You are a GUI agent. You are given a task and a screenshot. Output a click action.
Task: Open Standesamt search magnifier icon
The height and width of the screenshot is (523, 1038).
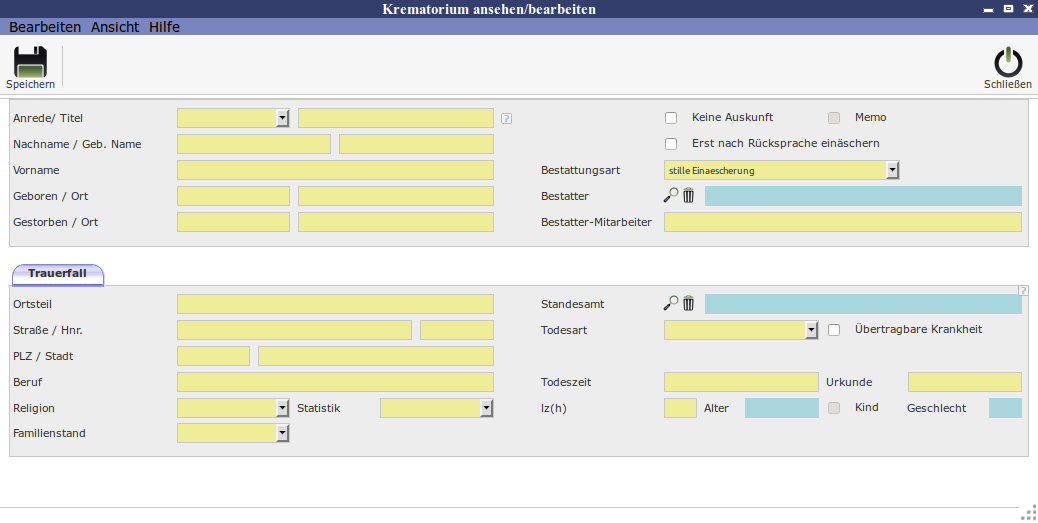click(671, 304)
